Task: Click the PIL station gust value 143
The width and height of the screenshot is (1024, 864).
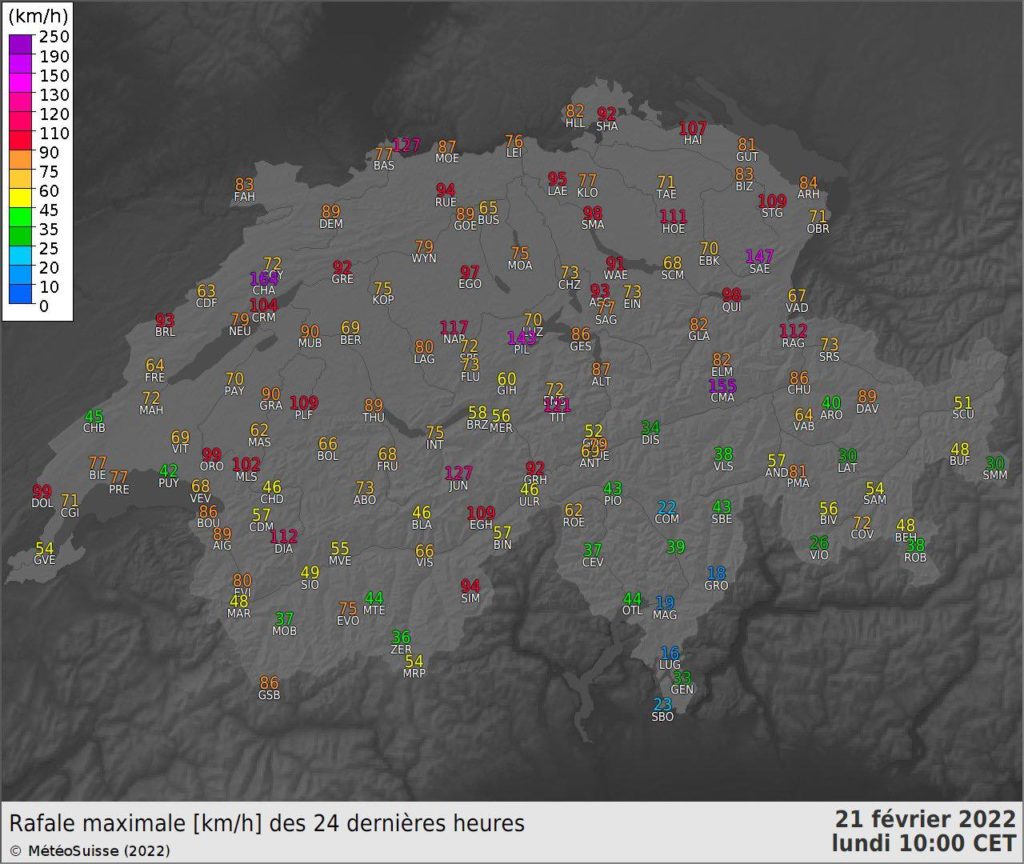Action: pyautogui.click(x=522, y=339)
